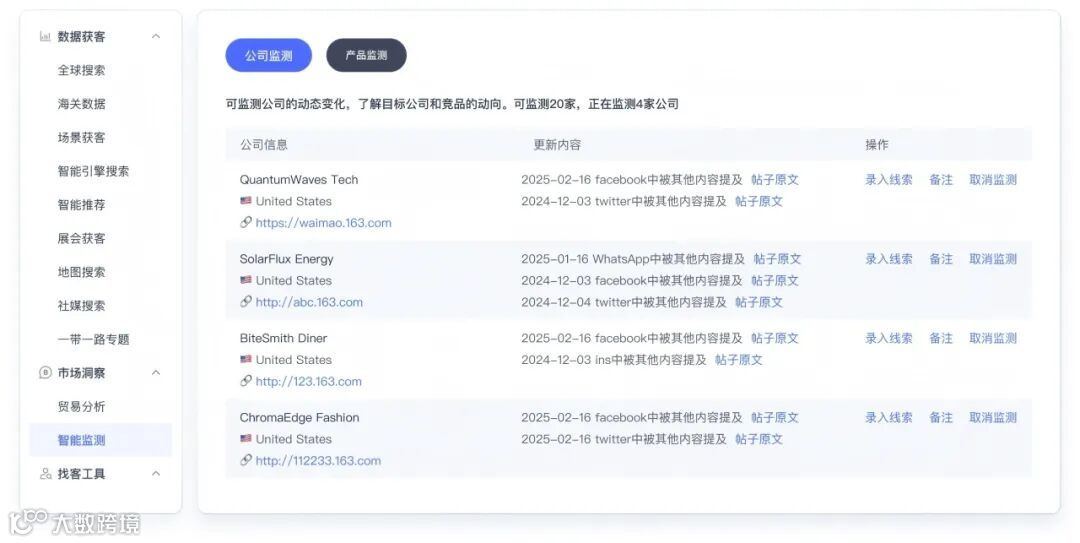Open 全球搜索 in the sidebar

[x=81, y=70]
